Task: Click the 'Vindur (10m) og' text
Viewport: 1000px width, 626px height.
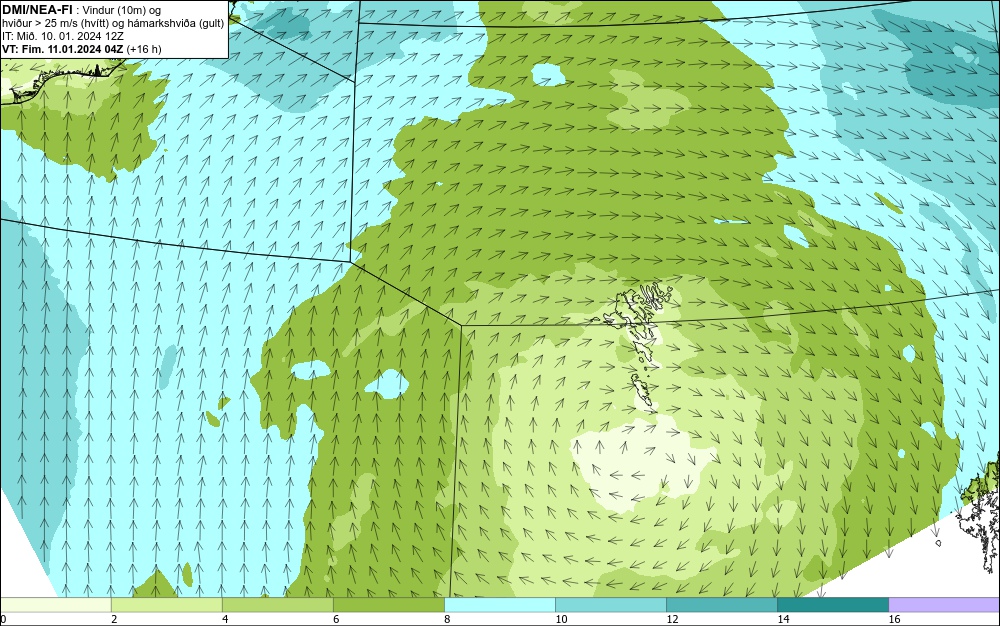Action: [x=122, y=10]
